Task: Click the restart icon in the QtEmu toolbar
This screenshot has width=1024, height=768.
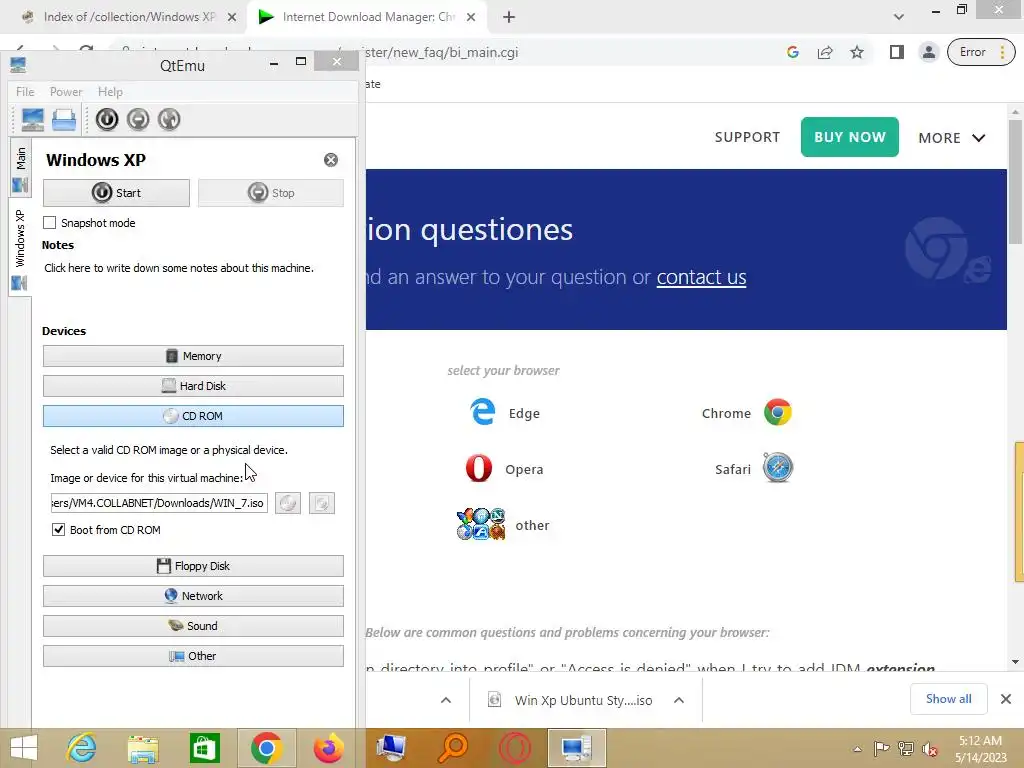Action: [168, 120]
